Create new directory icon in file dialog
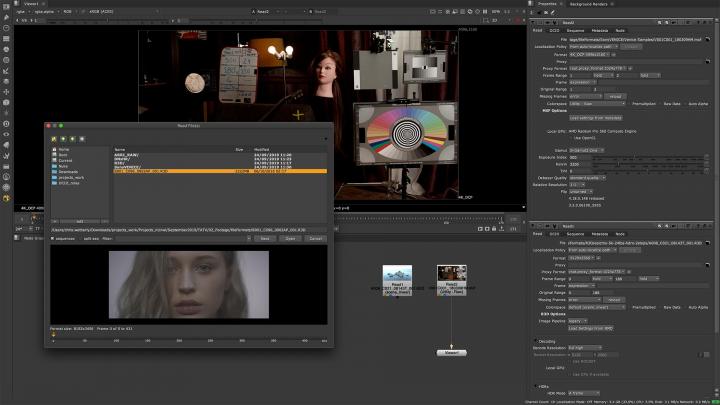 coord(82,139)
